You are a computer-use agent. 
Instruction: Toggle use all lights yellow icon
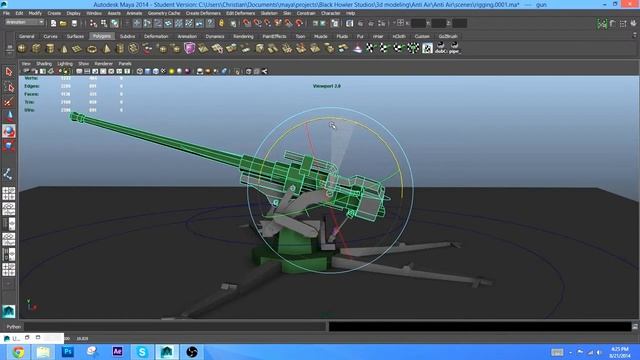point(171,71)
